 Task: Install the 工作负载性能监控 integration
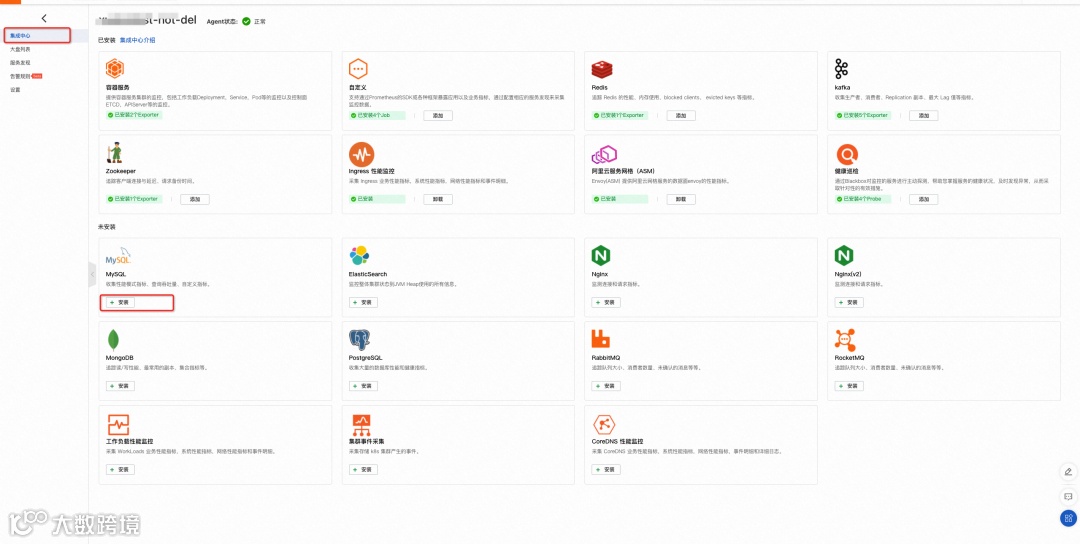coord(121,470)
